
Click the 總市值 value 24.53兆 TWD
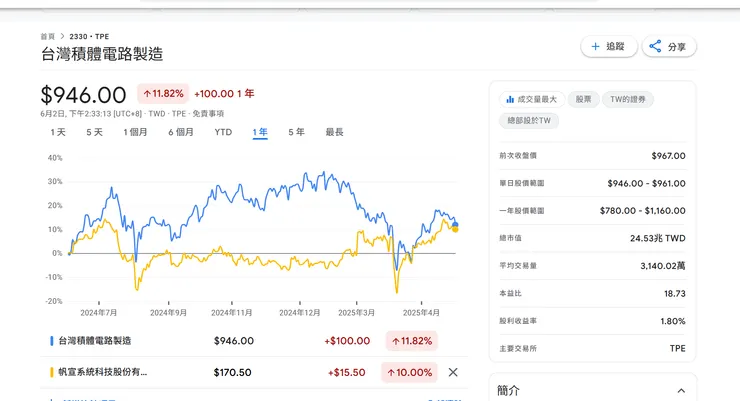click(x=657, y=238)
